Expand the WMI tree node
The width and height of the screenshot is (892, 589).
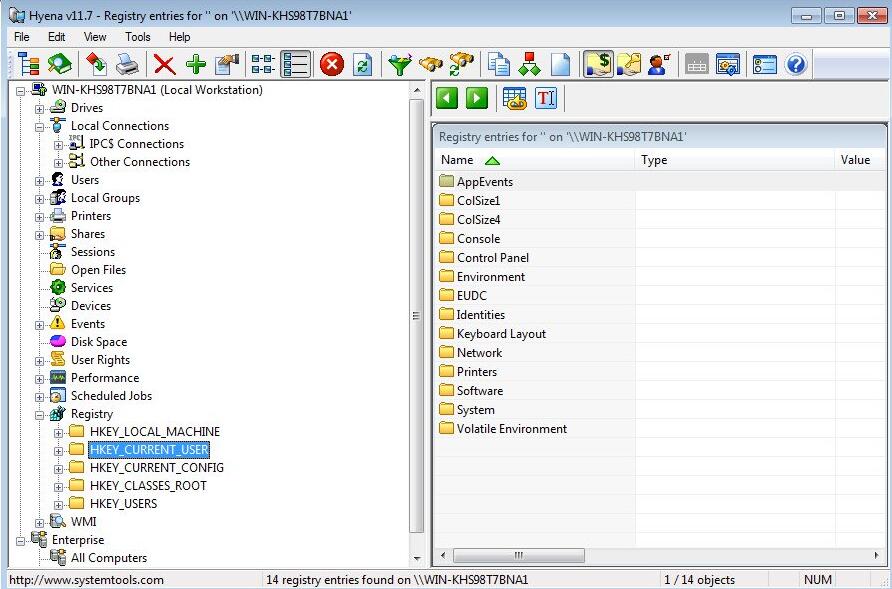coord(39,523)
